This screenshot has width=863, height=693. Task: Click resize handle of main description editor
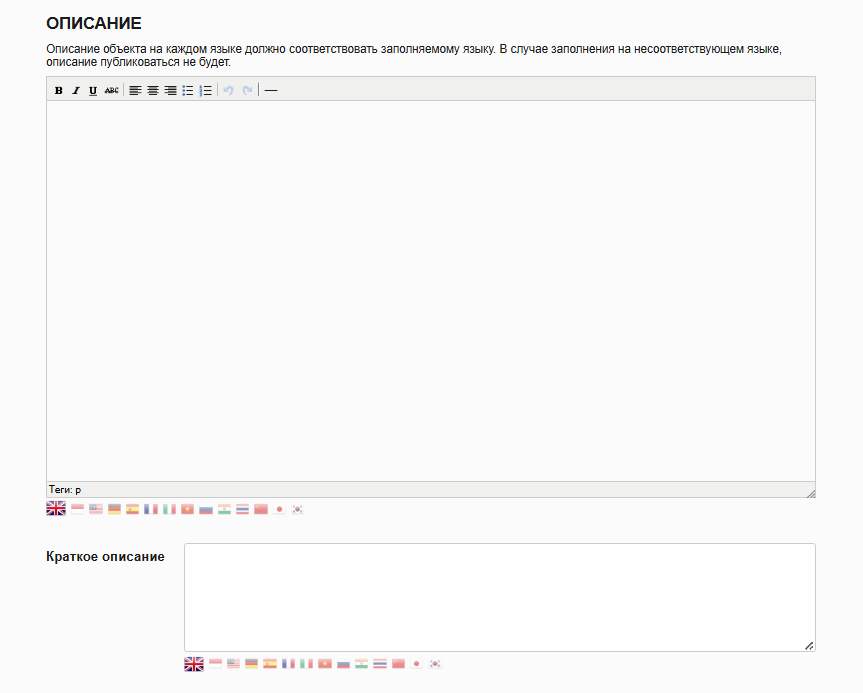[x=811, y=493]
